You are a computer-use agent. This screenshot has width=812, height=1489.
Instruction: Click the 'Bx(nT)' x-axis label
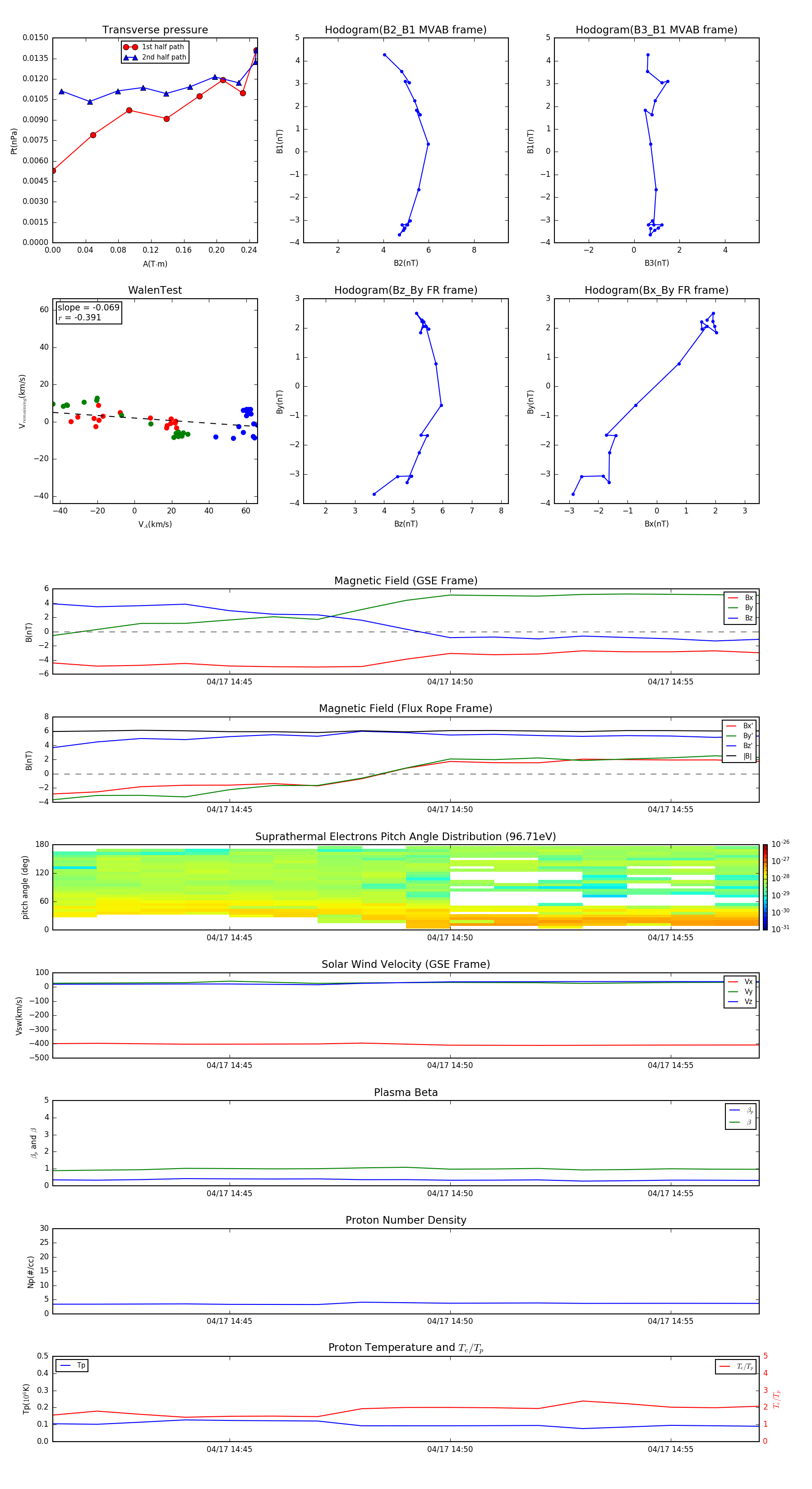(x=656, y=524)
